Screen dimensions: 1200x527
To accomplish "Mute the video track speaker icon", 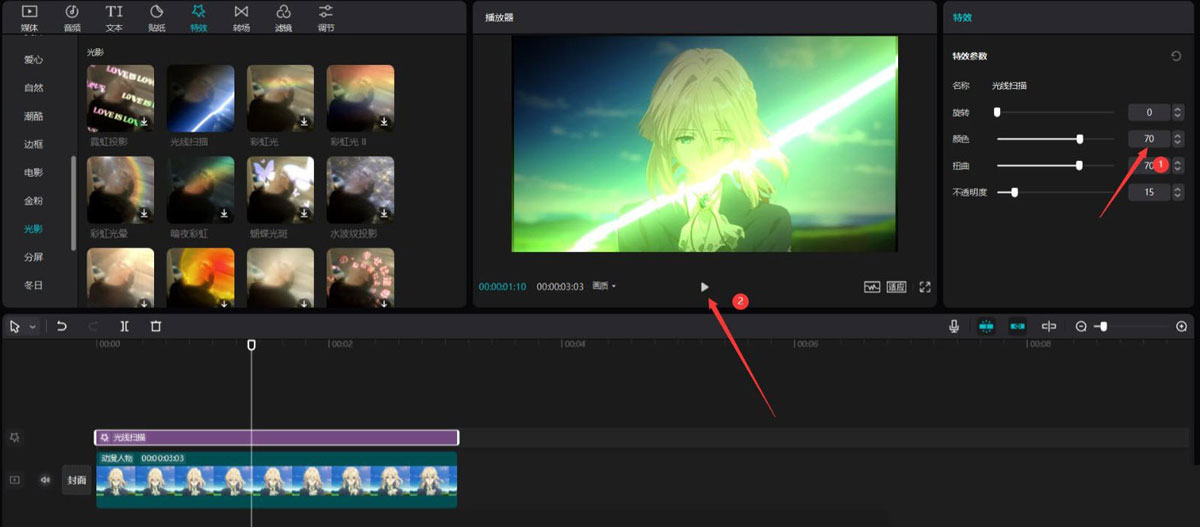I will [x=45, y=480].
